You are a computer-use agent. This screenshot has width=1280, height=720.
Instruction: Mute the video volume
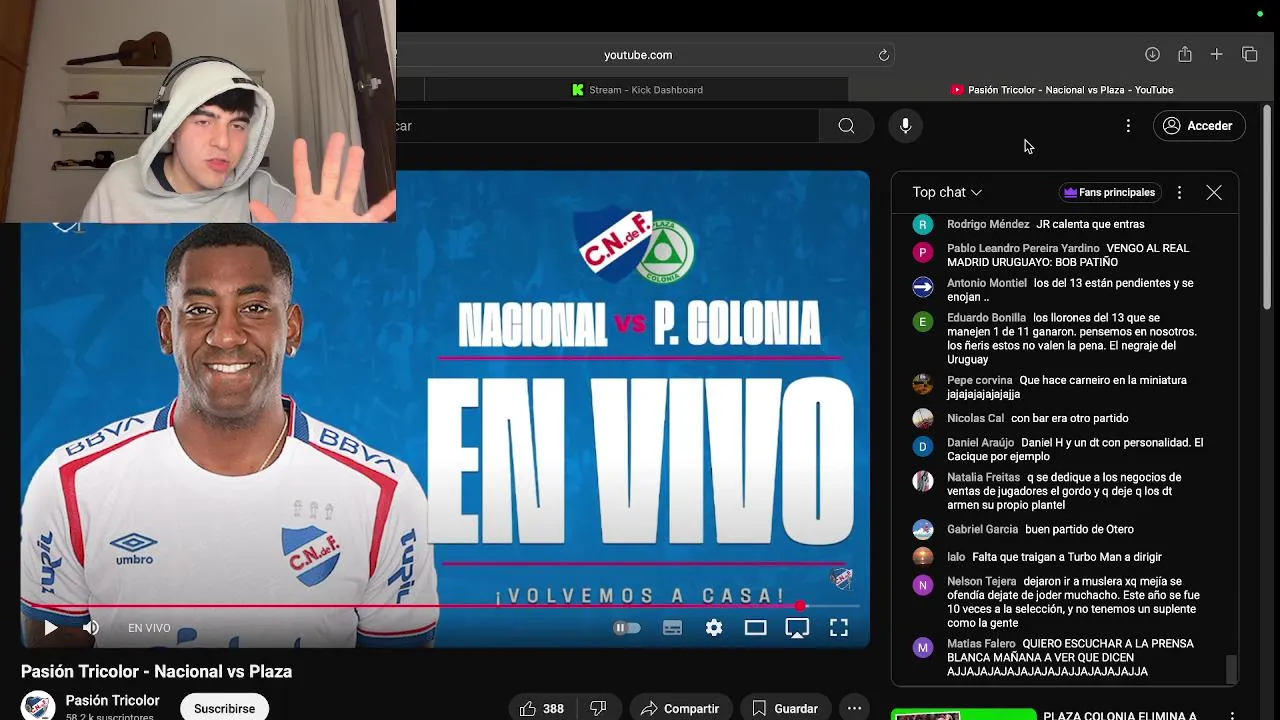[91, 628]
